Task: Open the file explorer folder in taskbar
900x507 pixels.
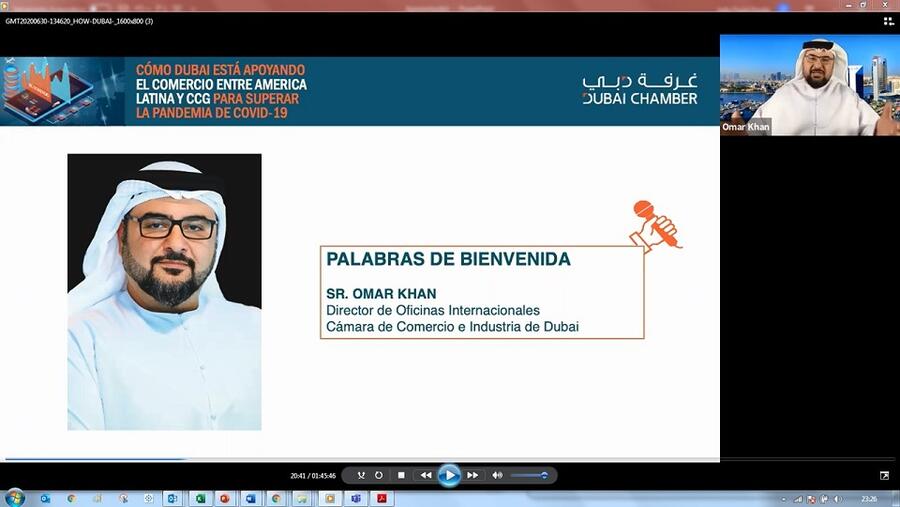Action: [x=302, y=498]
